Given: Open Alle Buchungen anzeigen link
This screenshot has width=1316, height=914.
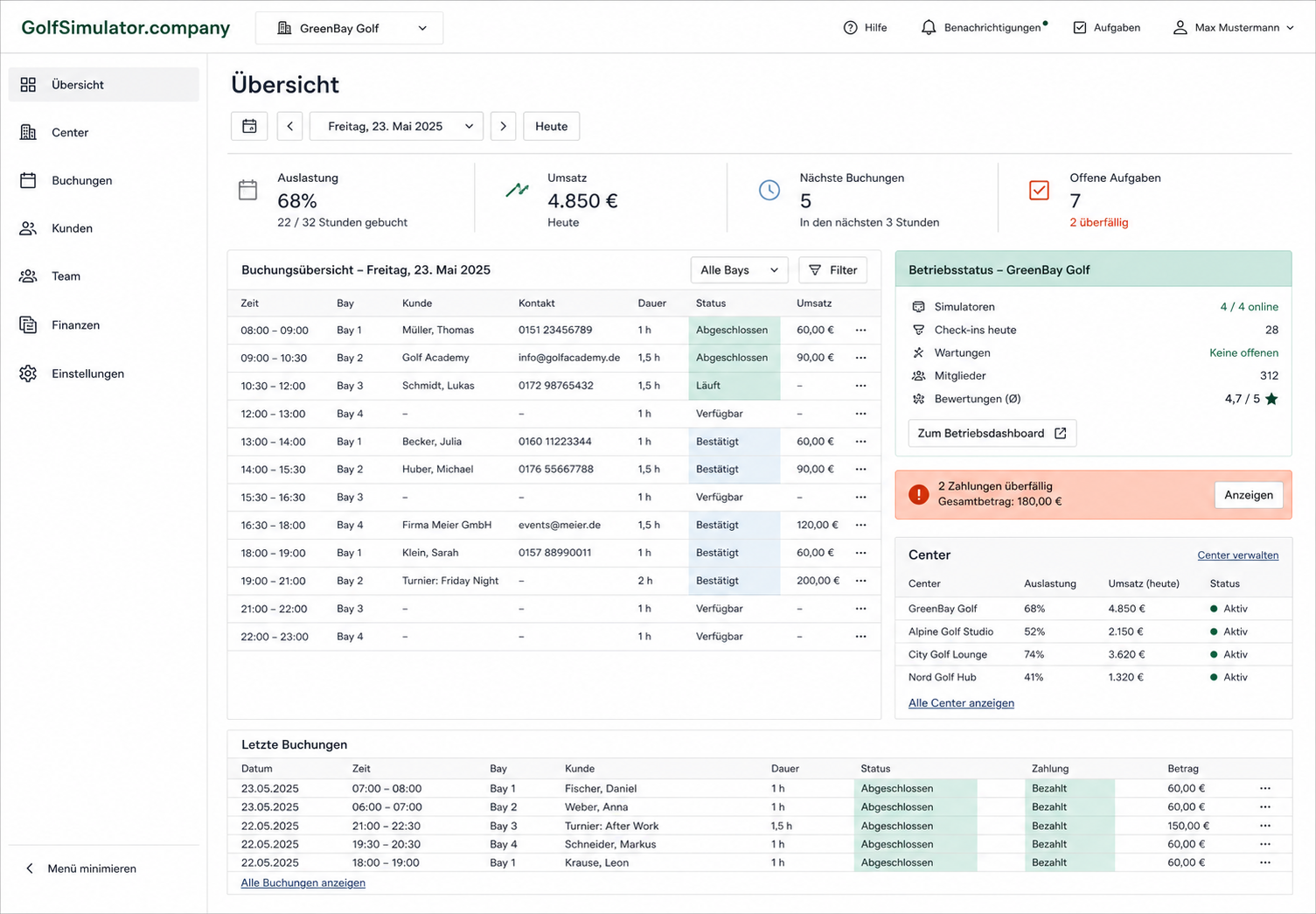Looking at the screenshot, I should point(303,883).
